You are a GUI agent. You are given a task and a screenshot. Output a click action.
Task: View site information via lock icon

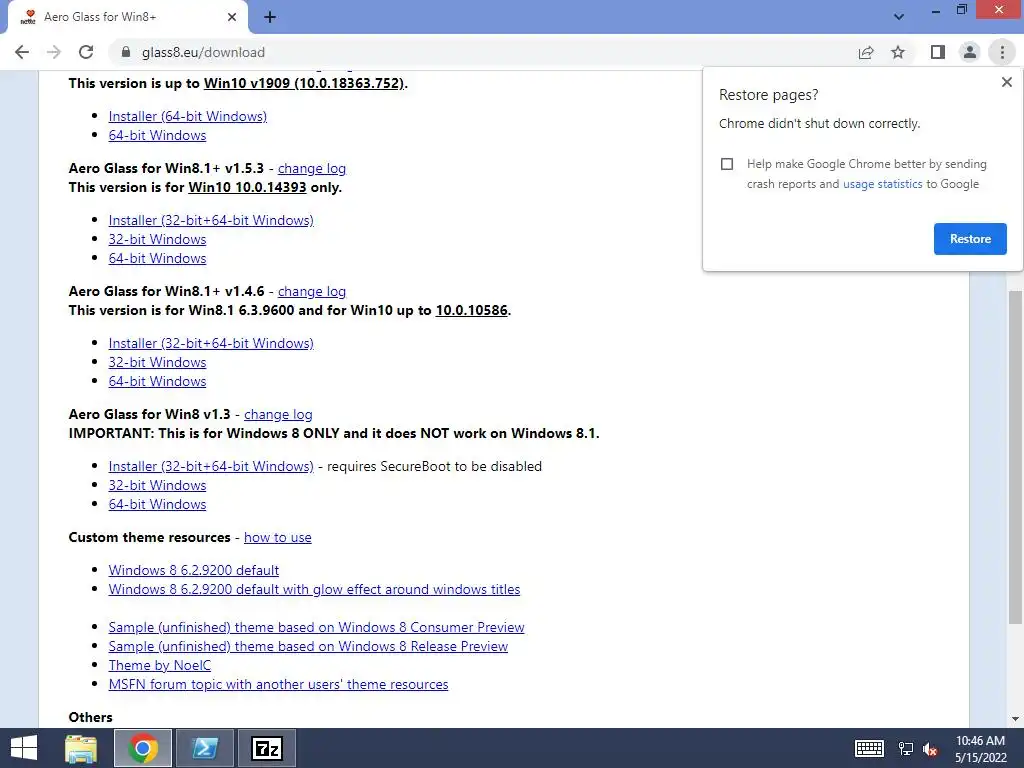126,52
